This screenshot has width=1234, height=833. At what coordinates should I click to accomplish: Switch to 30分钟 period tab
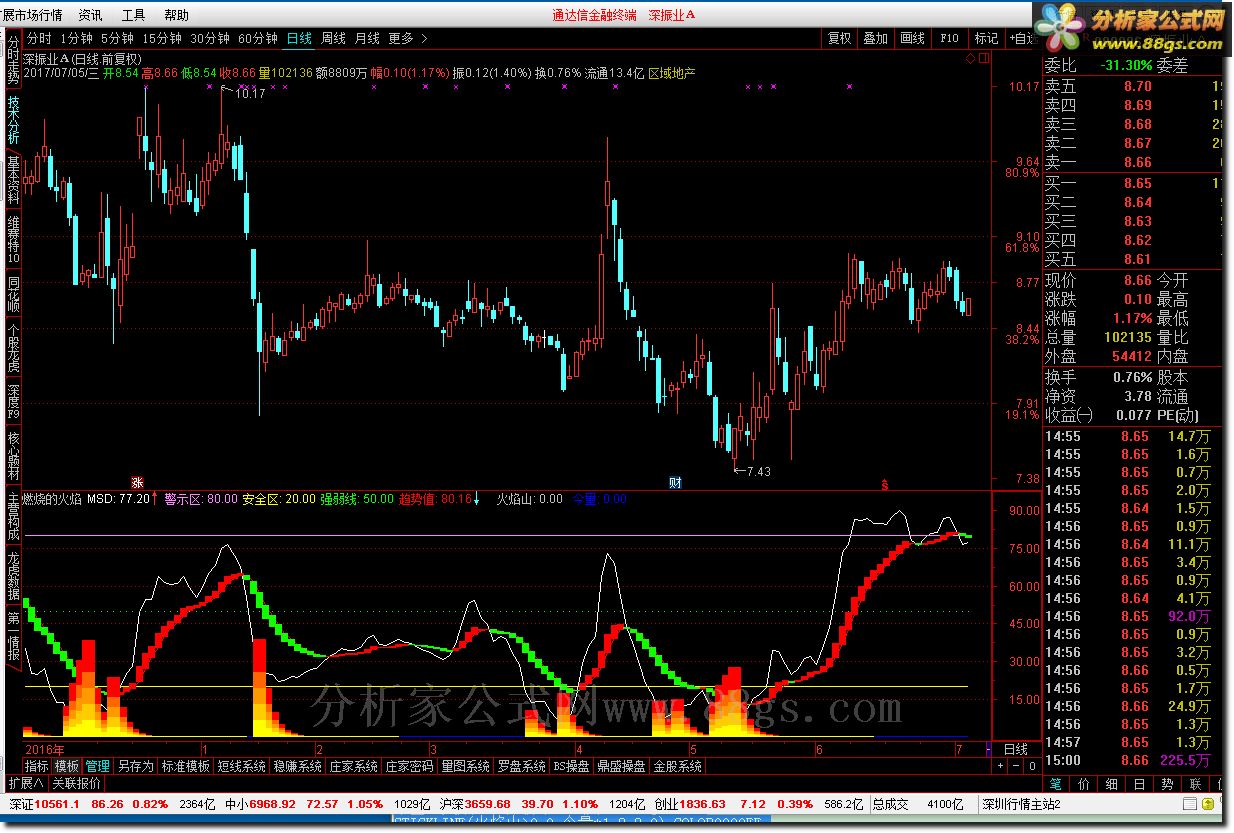coord(210,38)
